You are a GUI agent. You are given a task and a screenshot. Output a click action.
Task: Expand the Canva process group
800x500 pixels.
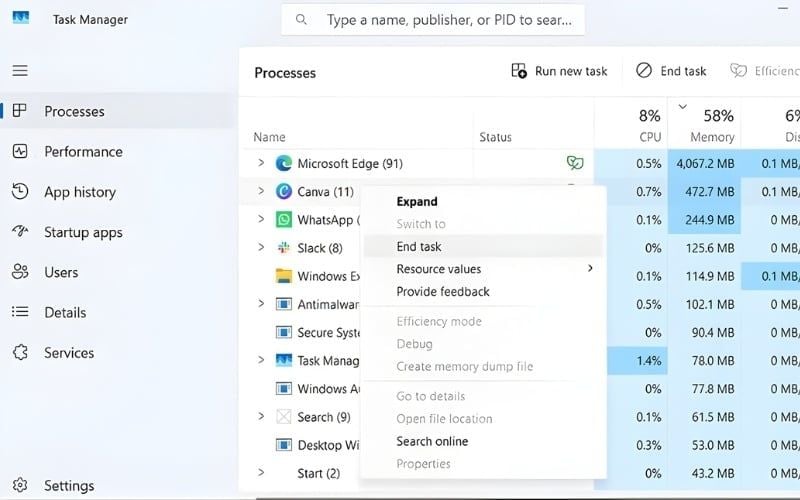pos(261,191)
